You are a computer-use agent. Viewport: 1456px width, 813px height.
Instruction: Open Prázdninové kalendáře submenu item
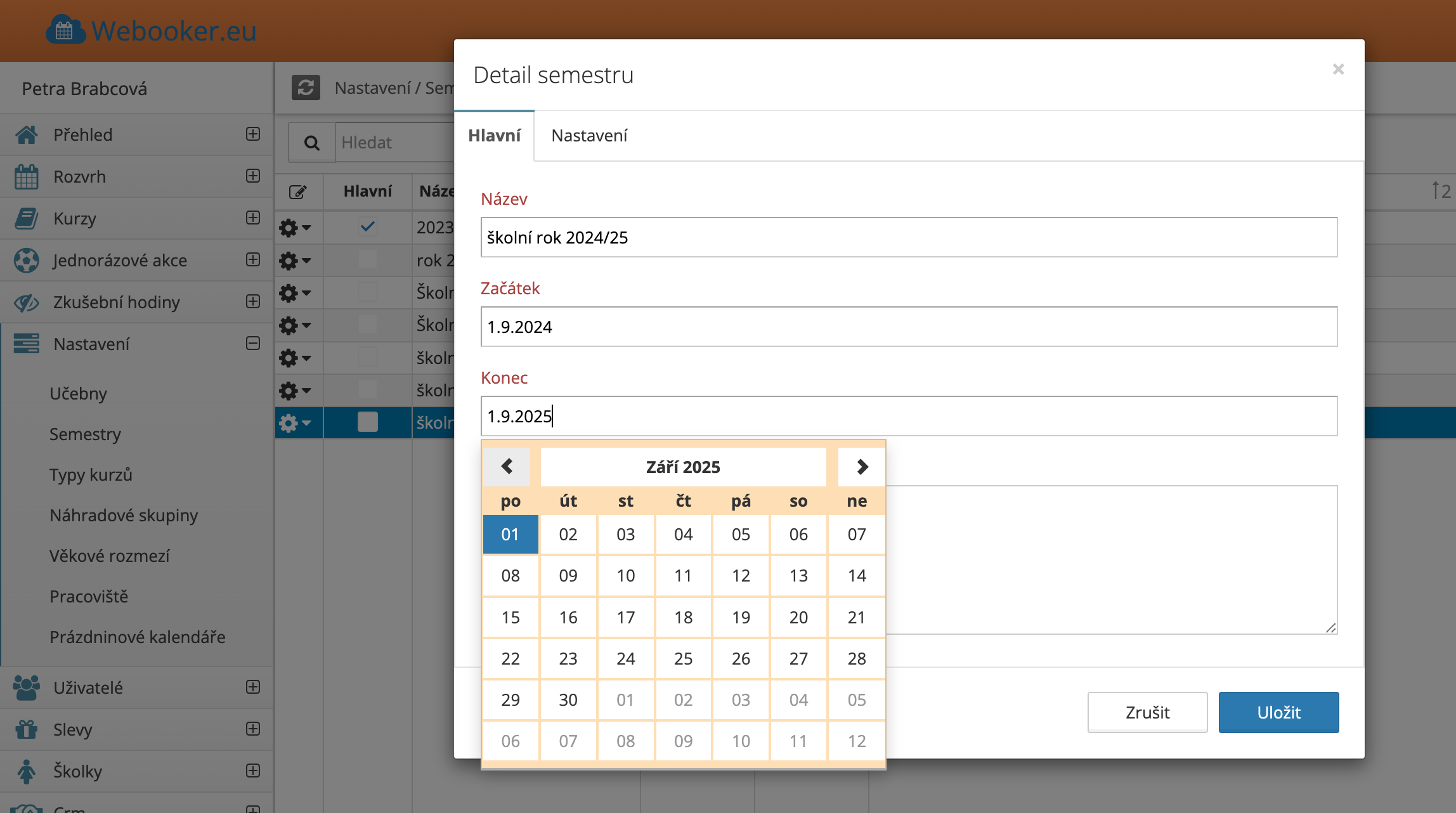(138, 637)
